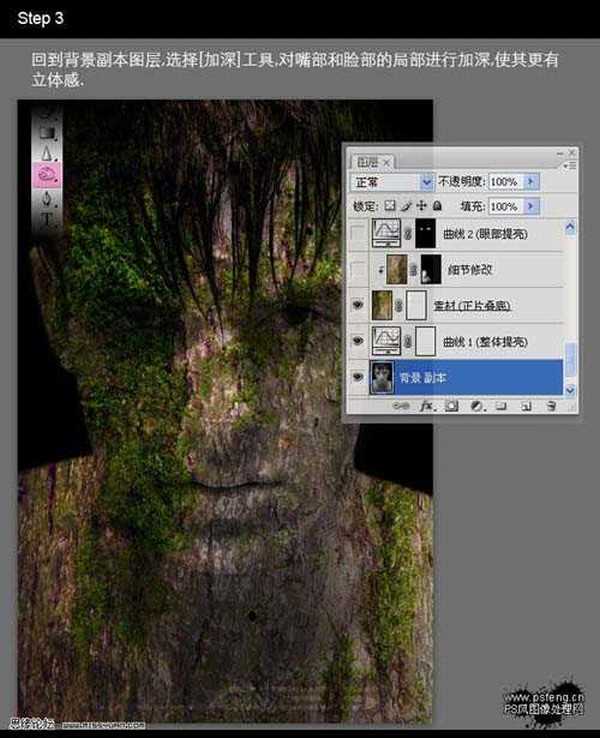The width and height of the screenshot is (600, 738).
Task: Open the fill percentage arrow
Action: tap(531, 205)
